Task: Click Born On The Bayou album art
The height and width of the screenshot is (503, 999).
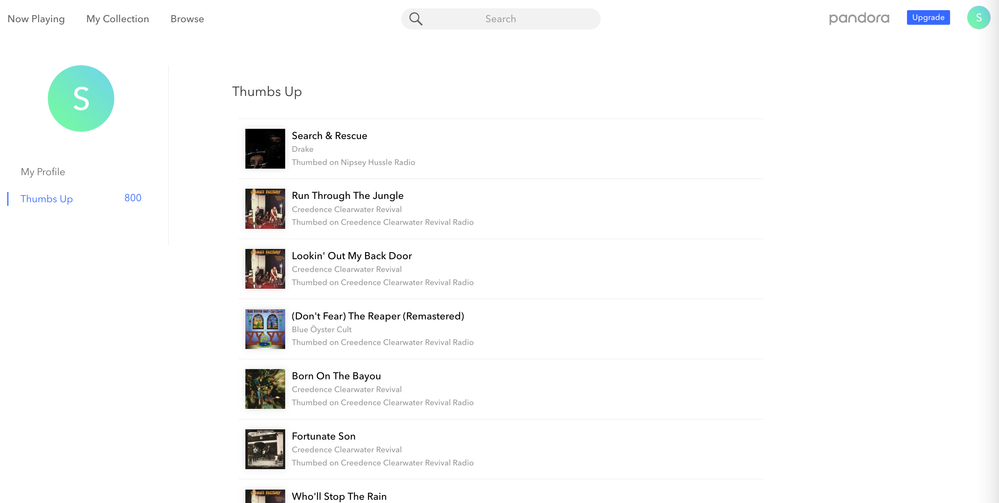Action: pyautogui.click(x=265, y=389)
